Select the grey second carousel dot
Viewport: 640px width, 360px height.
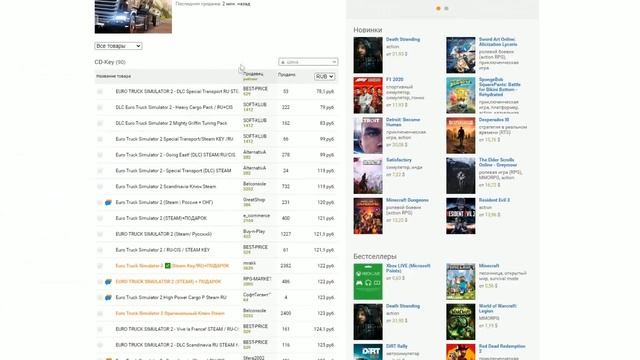[446, 8]
